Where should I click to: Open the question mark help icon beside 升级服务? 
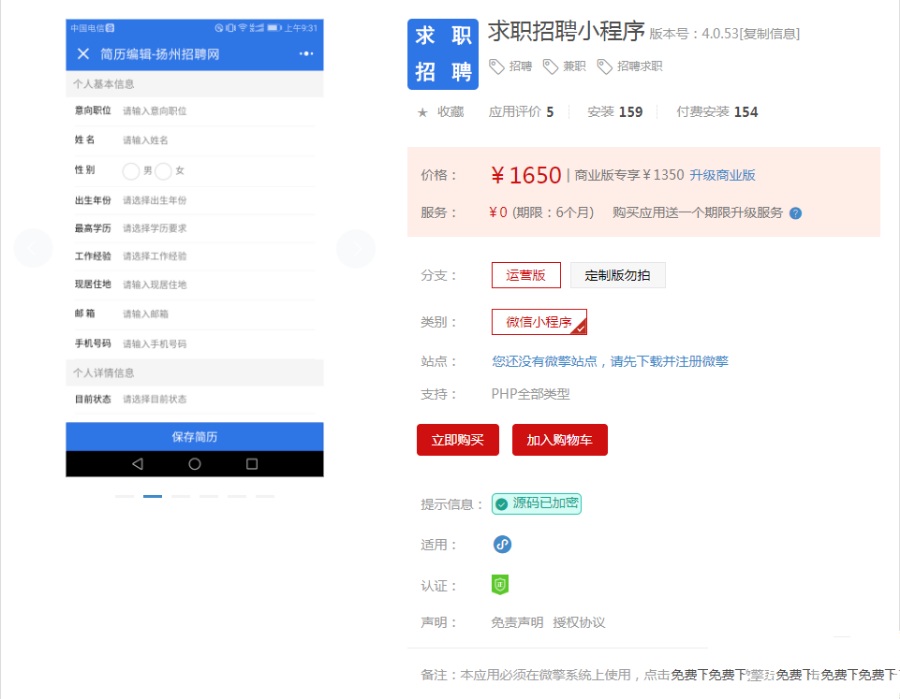pyautogui.click(x=795, y=213)
